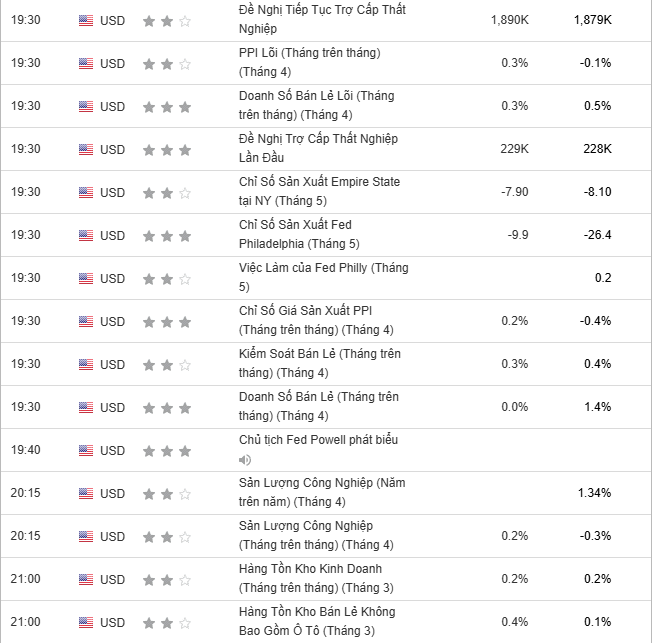Open Chỉ Số Sản Xuất Fed Philadelphia event
Viewport: 652px width, 643px height.
(x=298, y=235)
